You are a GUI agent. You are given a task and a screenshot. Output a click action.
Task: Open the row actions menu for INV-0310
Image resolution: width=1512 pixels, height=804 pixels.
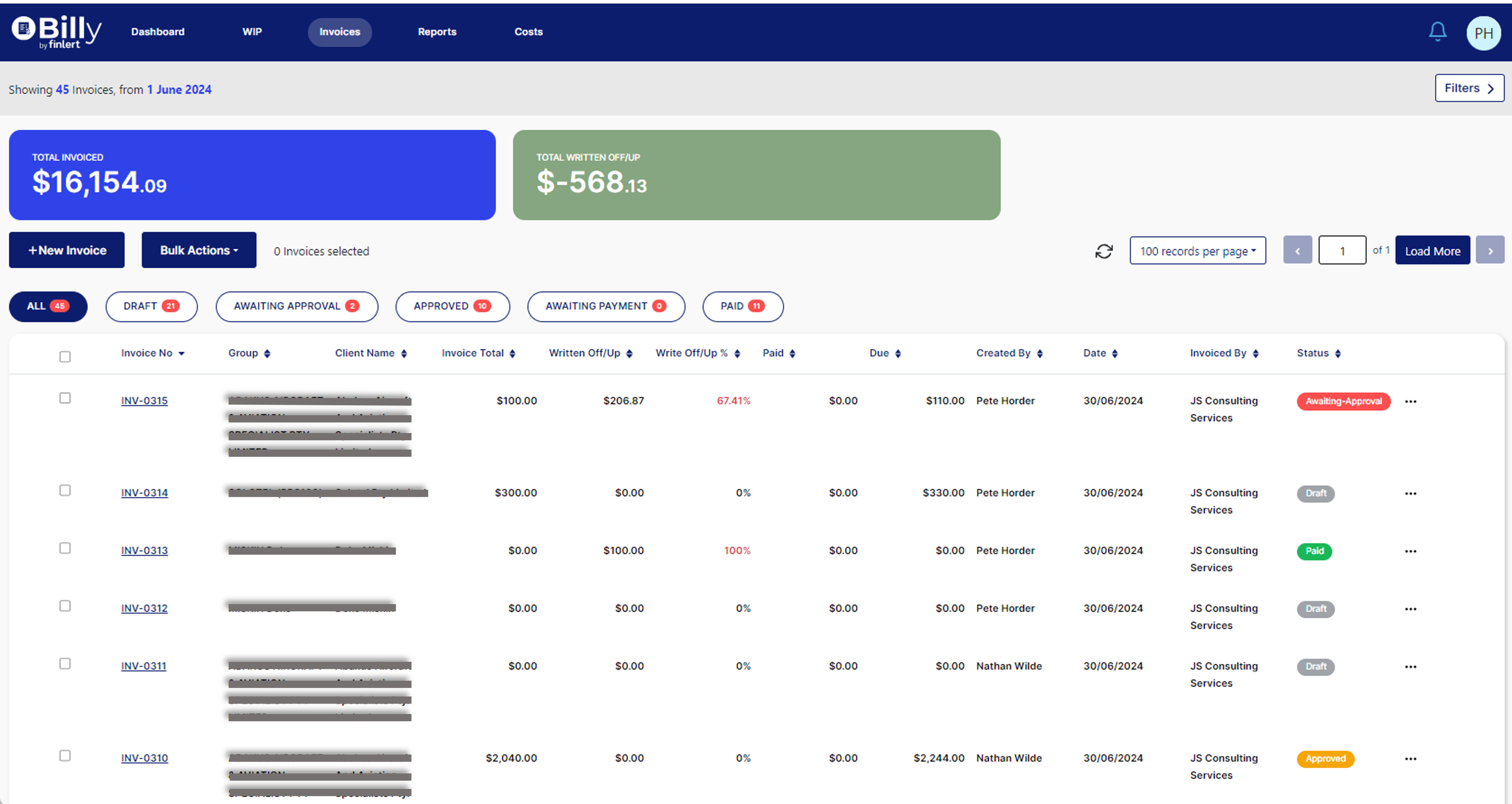tap(1412, 758)
